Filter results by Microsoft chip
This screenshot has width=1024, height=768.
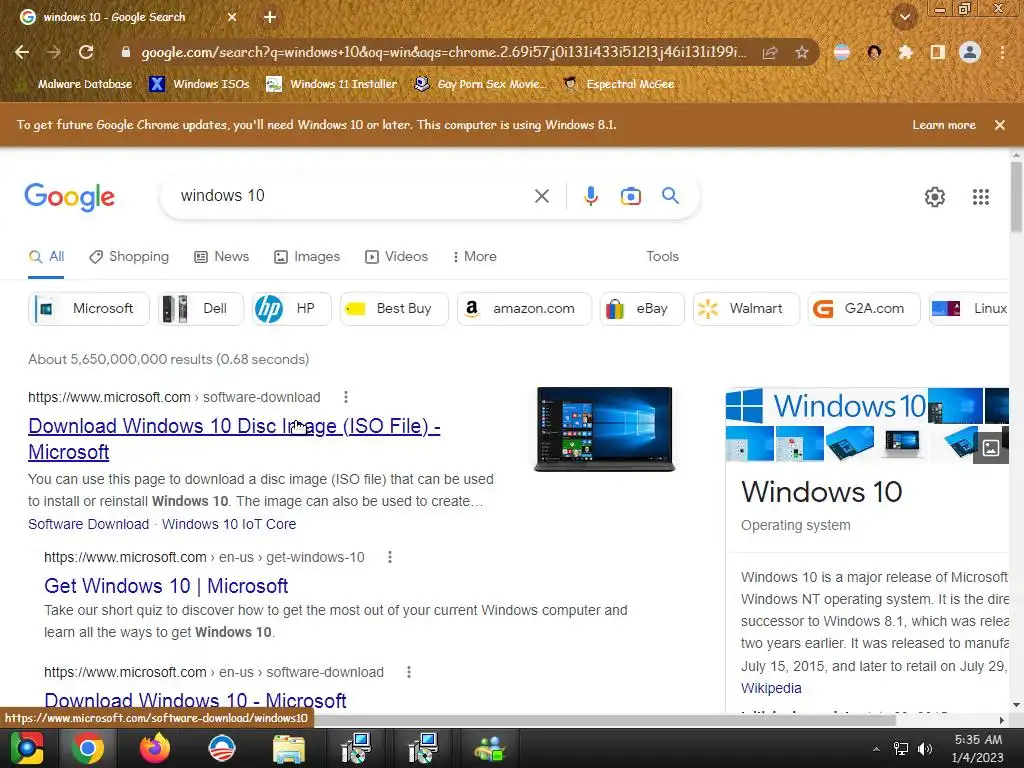click(89, 308)
